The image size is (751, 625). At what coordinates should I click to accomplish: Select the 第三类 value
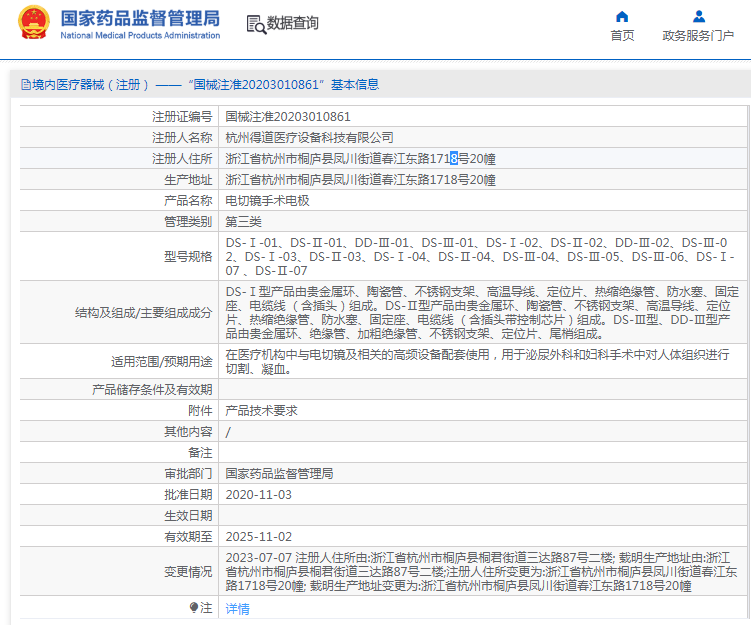243,222
